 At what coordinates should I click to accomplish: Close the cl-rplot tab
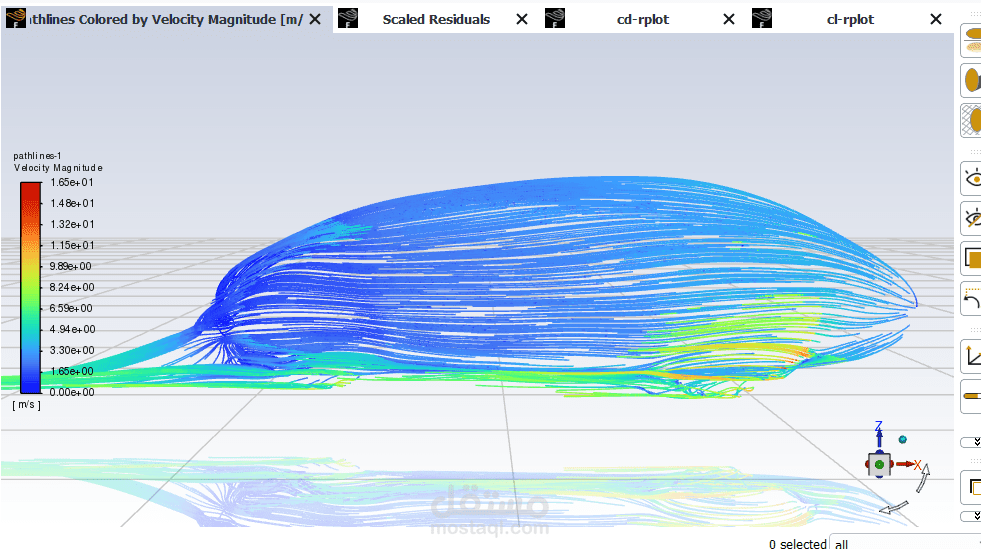click(x=936, y=19)
